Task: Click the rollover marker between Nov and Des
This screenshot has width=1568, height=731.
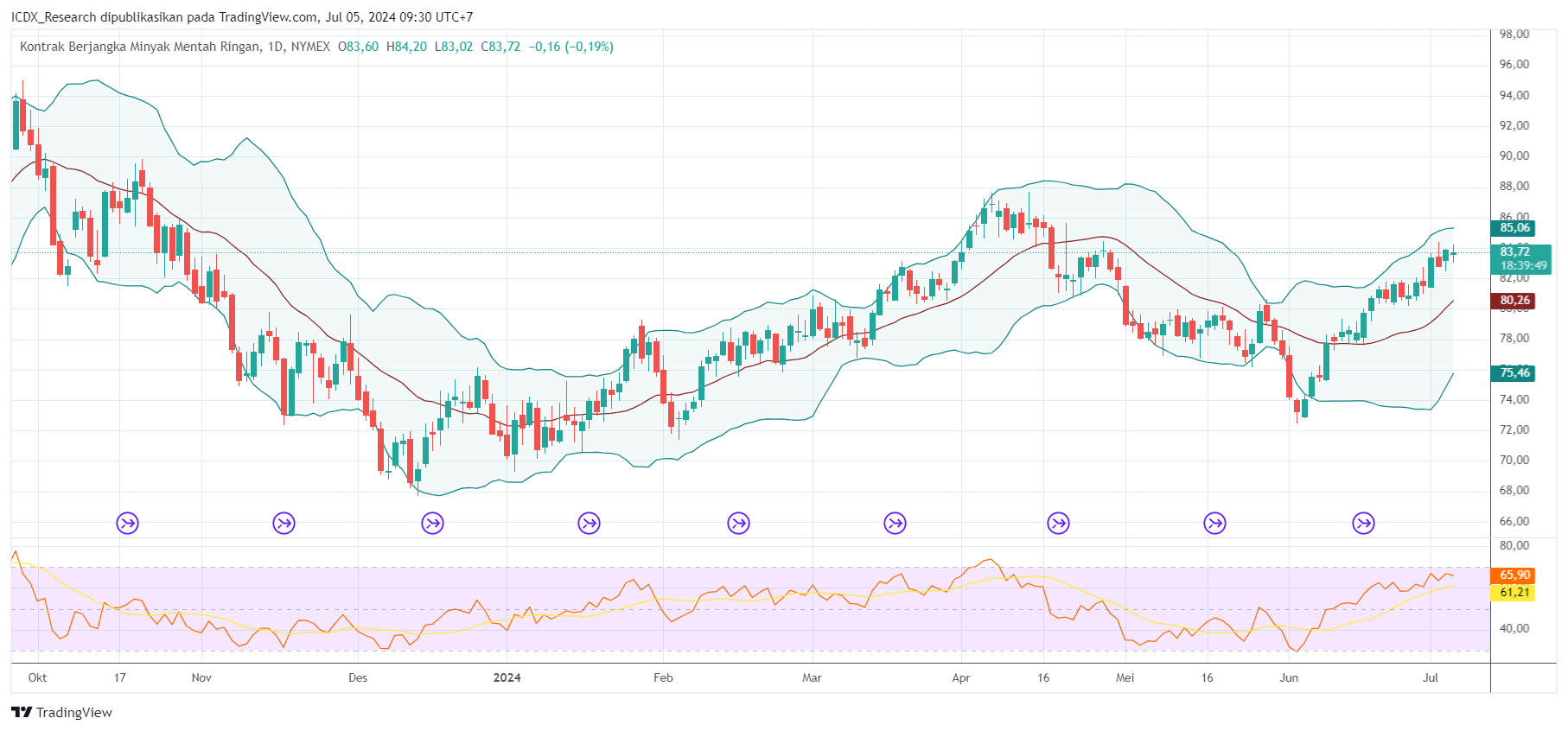Action: point(284,523)
